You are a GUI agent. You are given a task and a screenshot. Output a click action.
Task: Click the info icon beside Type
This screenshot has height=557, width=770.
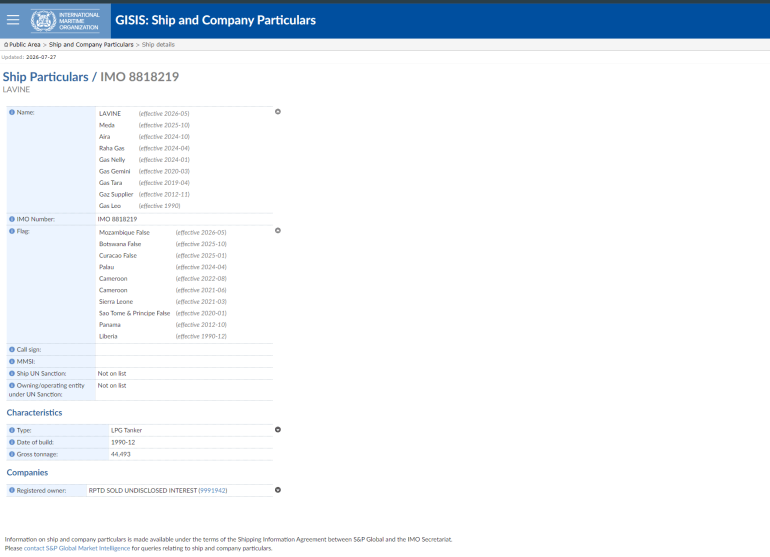pos(12,430)
